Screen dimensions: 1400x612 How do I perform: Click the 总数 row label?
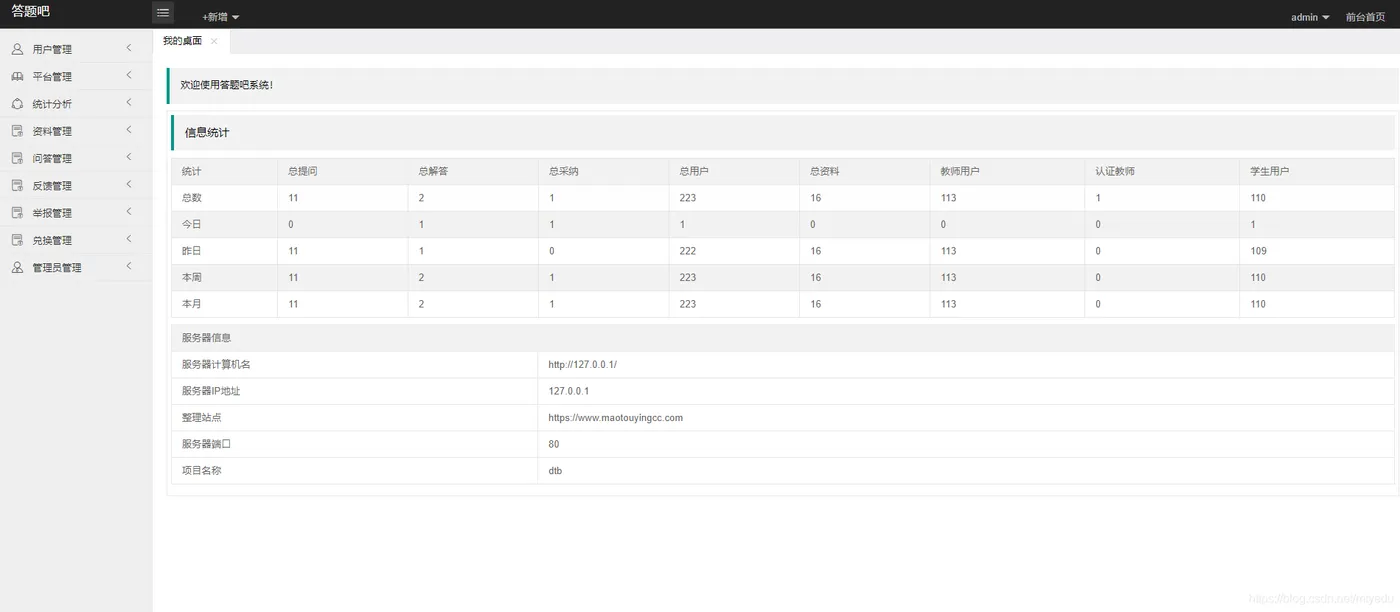click(192, 198)
